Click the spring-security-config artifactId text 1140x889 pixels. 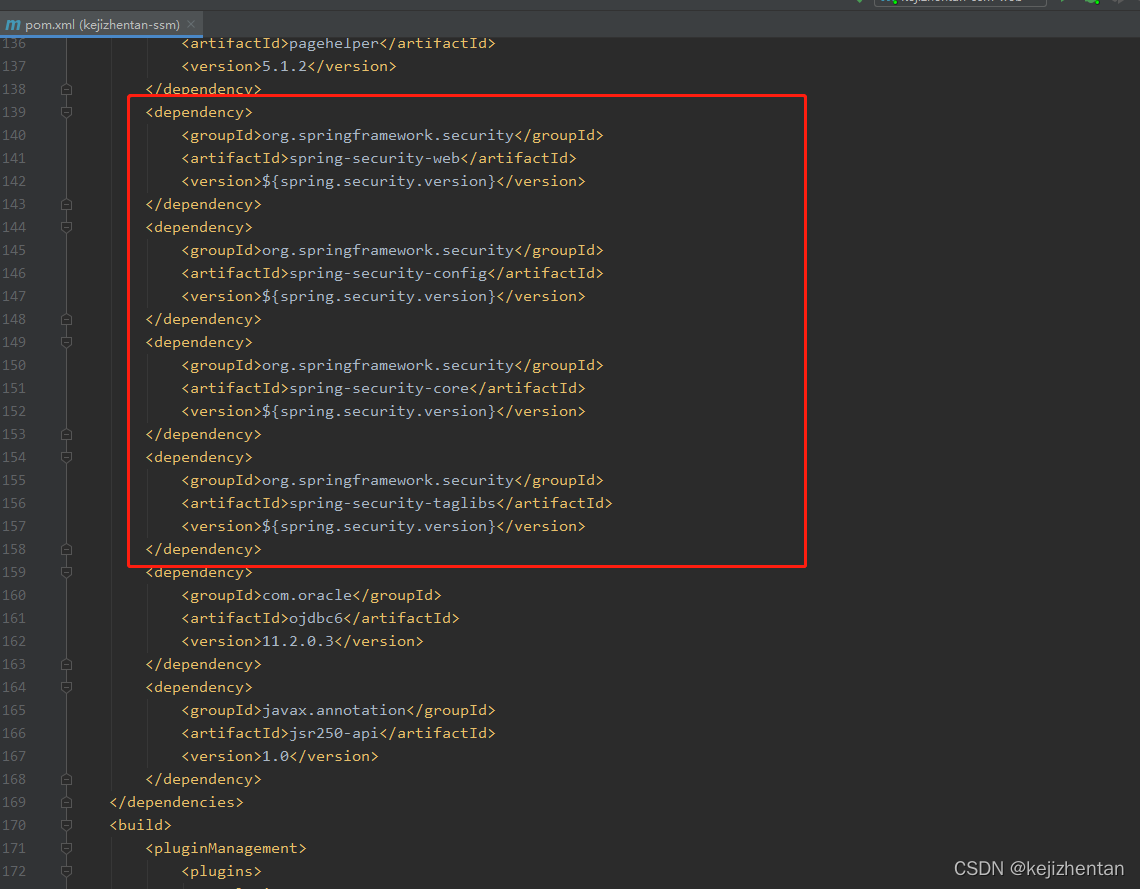388,273
